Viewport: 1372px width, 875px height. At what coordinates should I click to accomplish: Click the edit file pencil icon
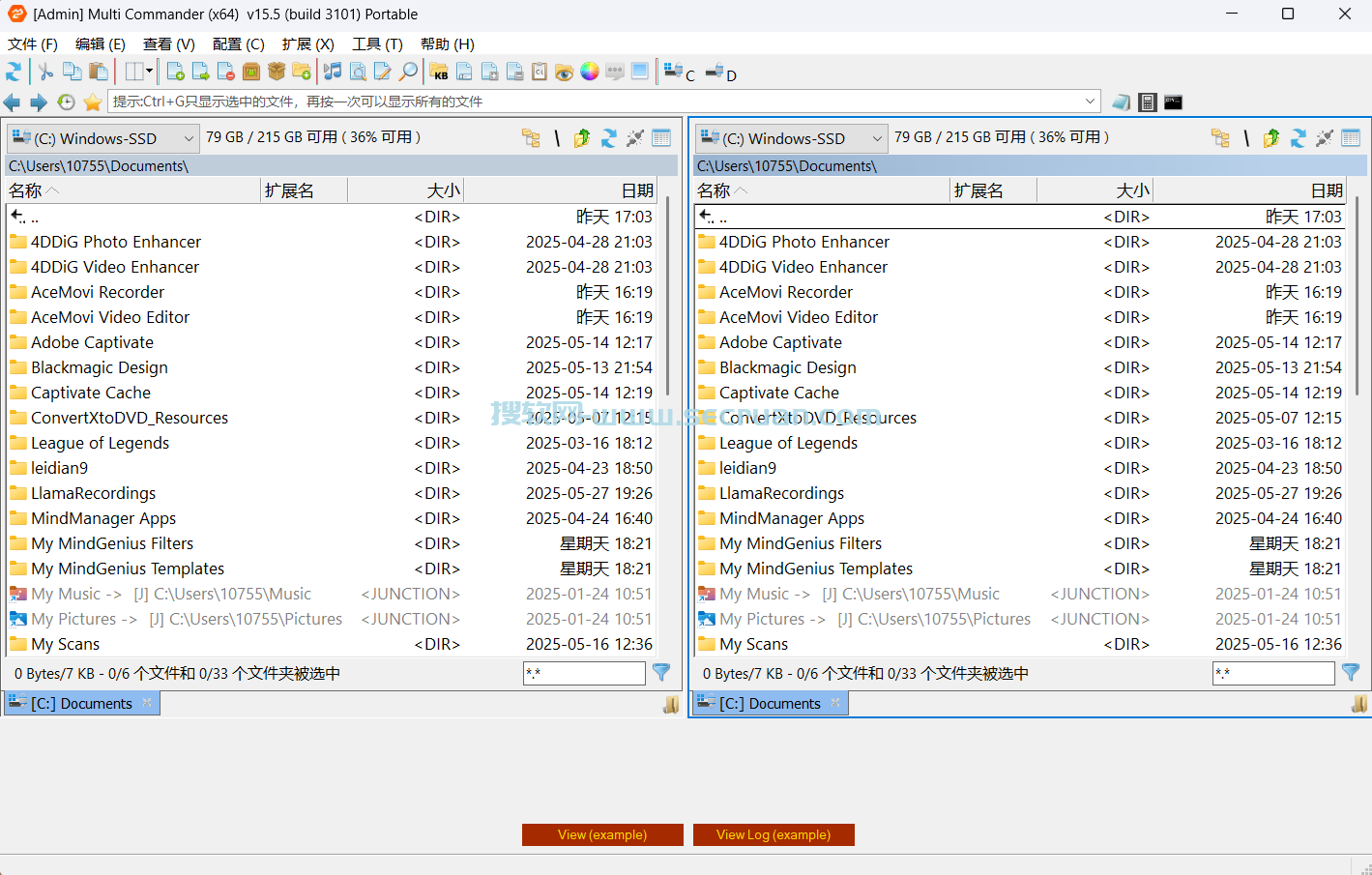coord(383,72)
